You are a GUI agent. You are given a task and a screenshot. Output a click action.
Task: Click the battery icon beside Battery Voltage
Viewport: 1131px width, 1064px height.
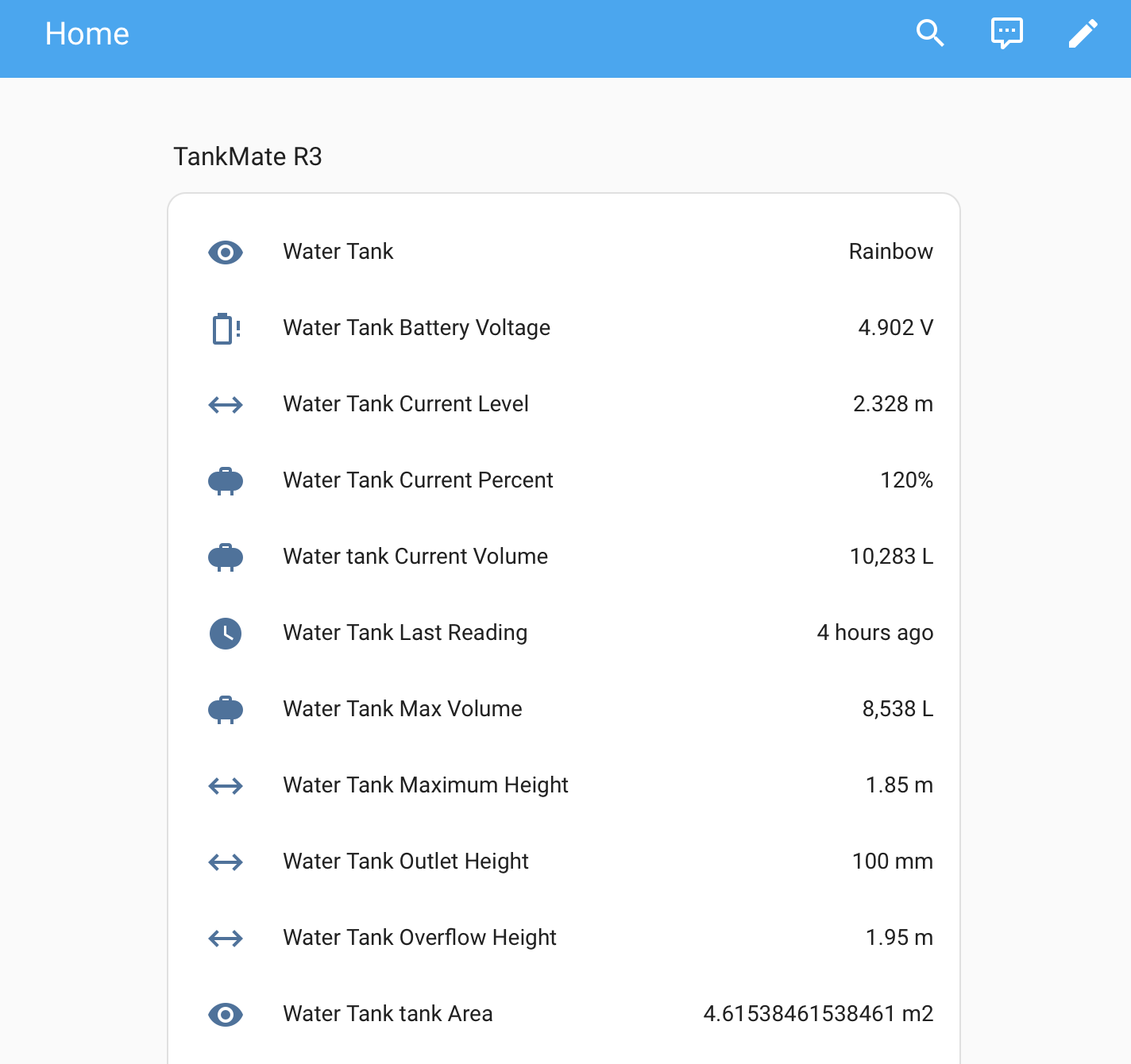[226, 328]
